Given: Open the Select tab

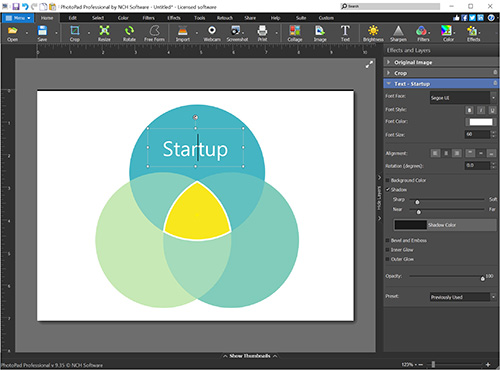Looking at the screenshot, I should (98, 18).
